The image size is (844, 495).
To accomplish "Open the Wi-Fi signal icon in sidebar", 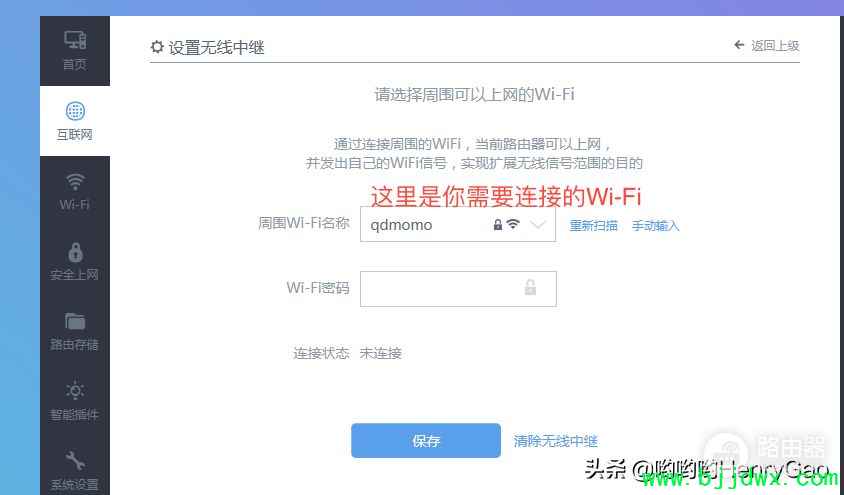I will (x=75, y=181).
